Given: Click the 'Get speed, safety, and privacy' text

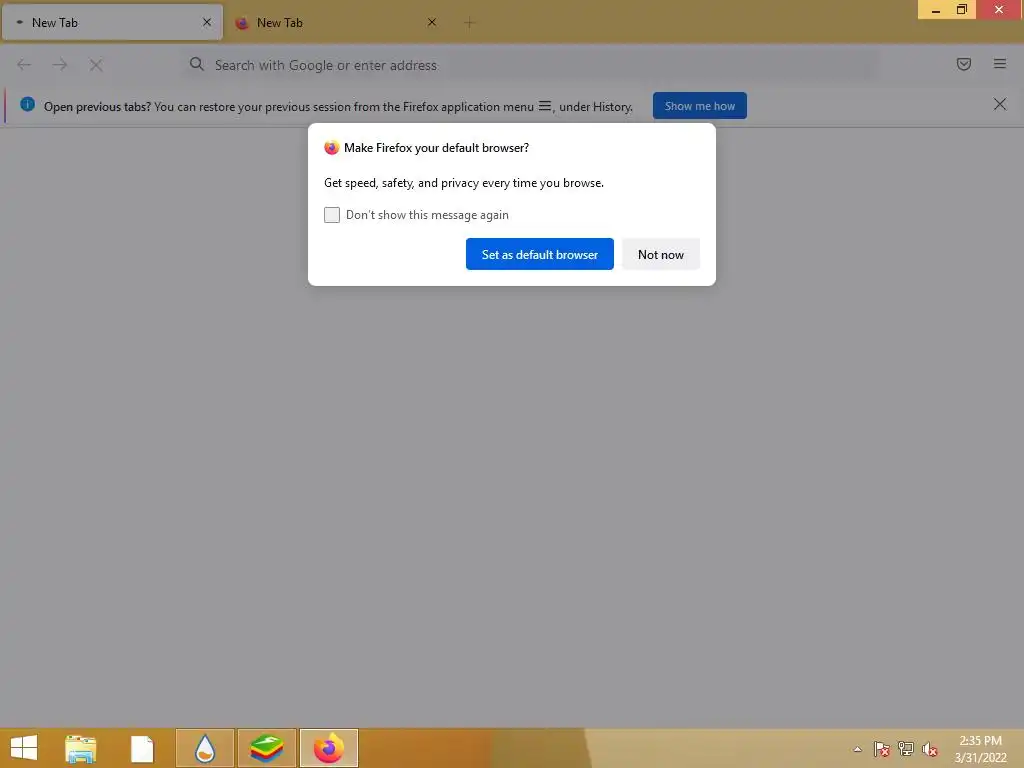Looking at the screenshot, I should click(x=464, y=183).
